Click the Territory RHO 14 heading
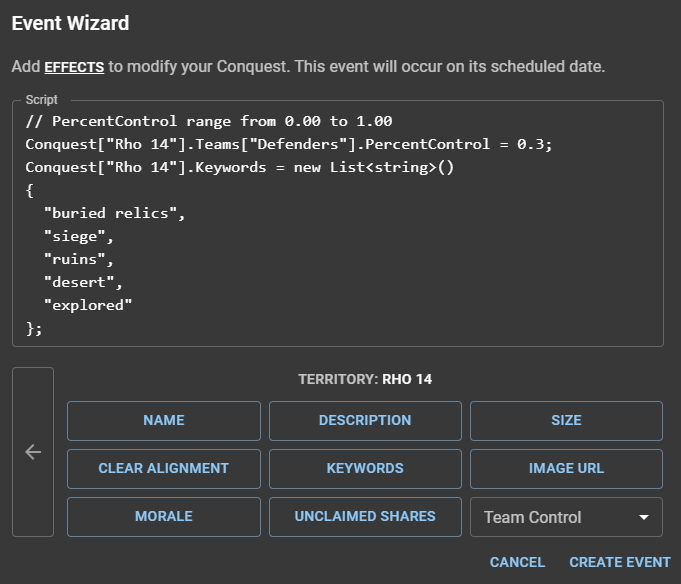The width and height of the screenshot is (681, 584). click(x=365, y=380)
